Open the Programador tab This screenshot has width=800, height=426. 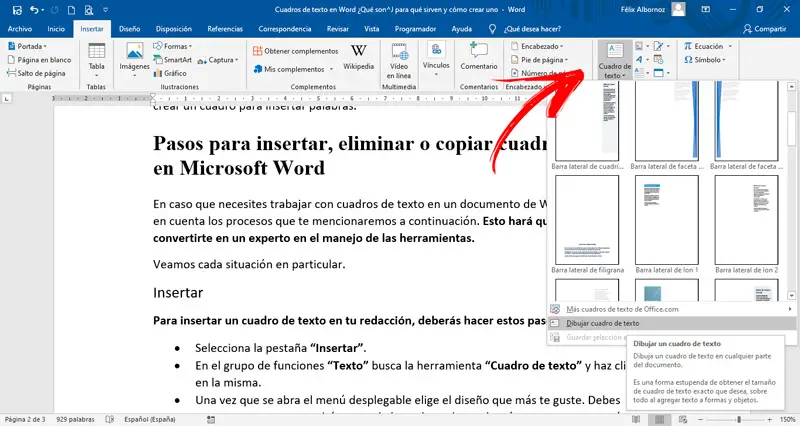pyautogui.click(x=415, y=29)
